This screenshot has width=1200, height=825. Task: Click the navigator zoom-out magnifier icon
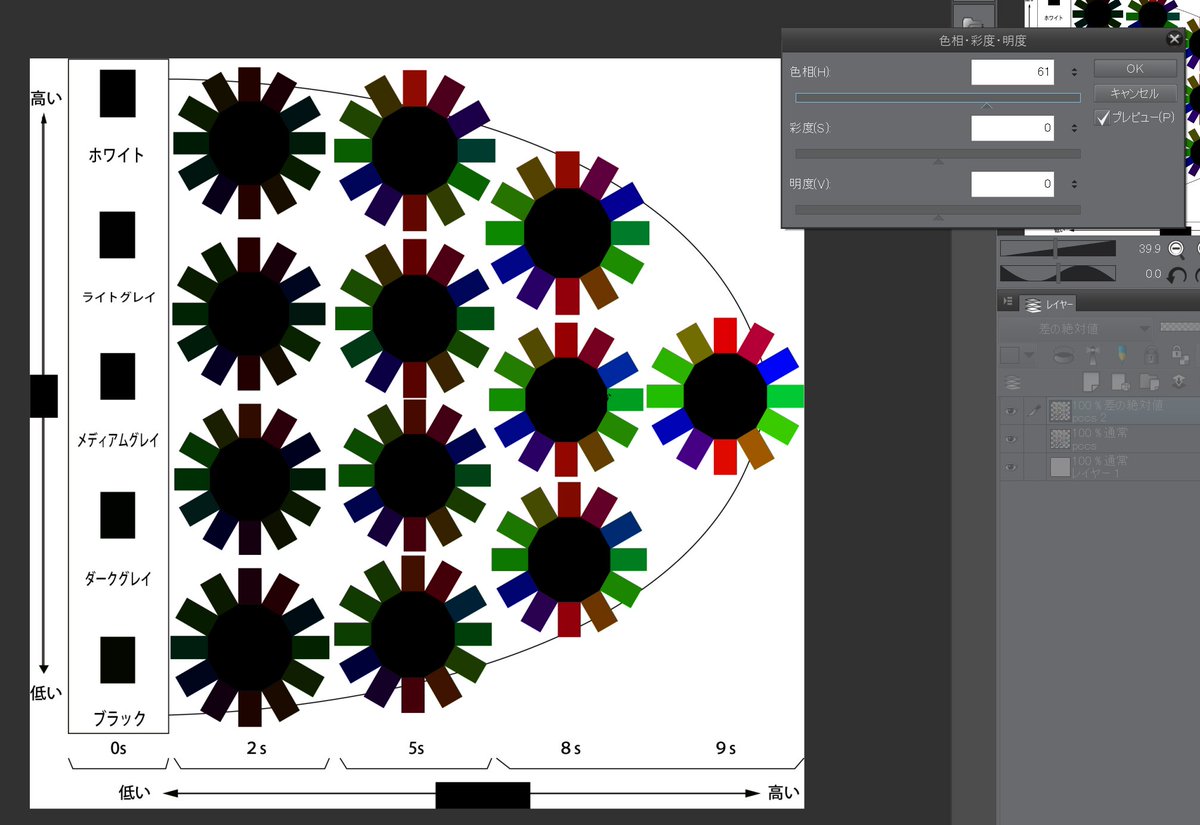coord(1177,250)
